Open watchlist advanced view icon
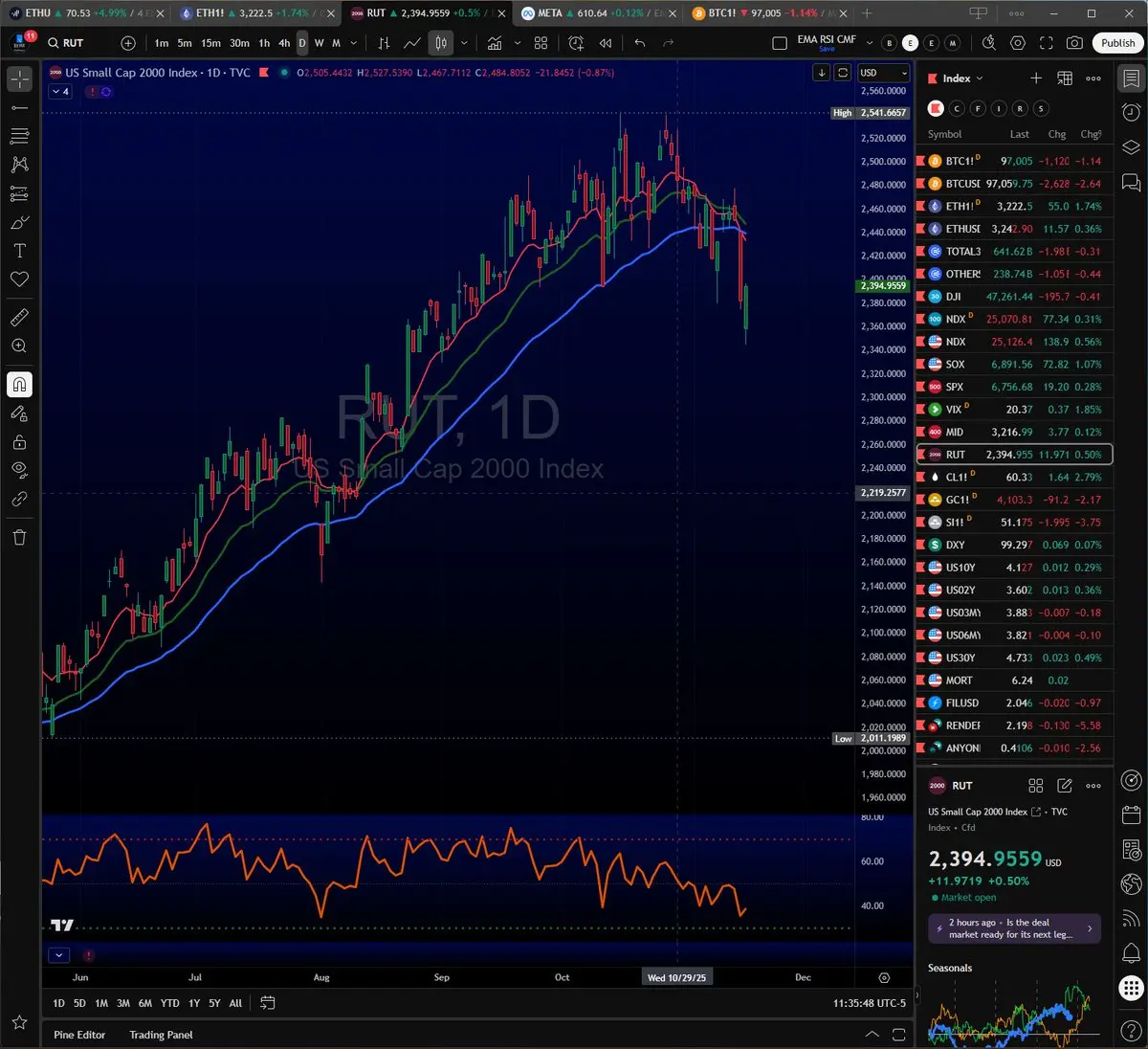1148x1049 pixels. click(x=1065, y=78)
